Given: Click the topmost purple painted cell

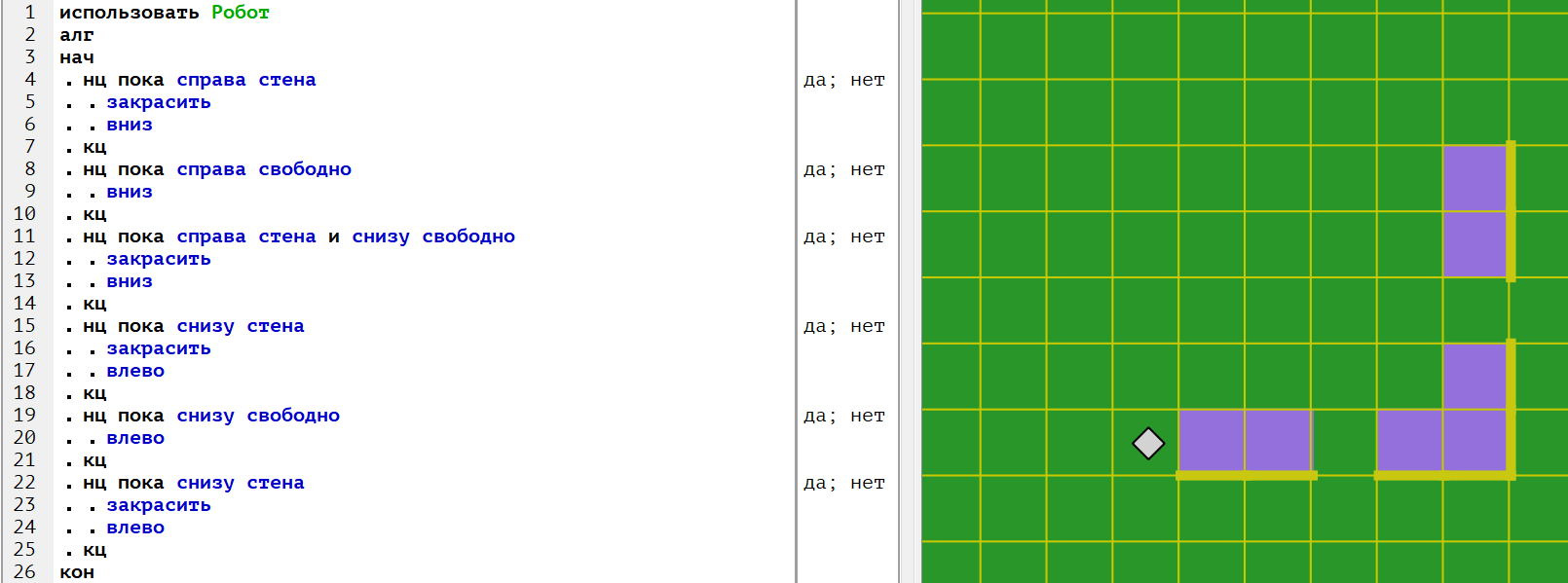Looking at the screenshot, I should tap(1475, 178).
